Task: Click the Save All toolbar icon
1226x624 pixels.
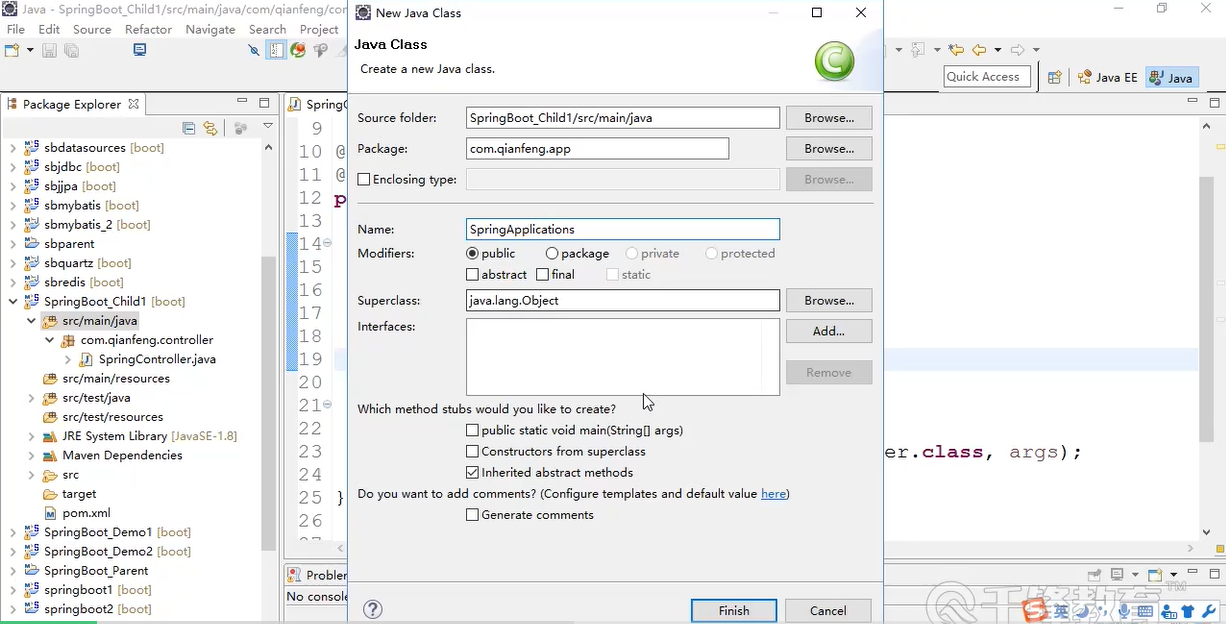Action: (x=71, y=50)
